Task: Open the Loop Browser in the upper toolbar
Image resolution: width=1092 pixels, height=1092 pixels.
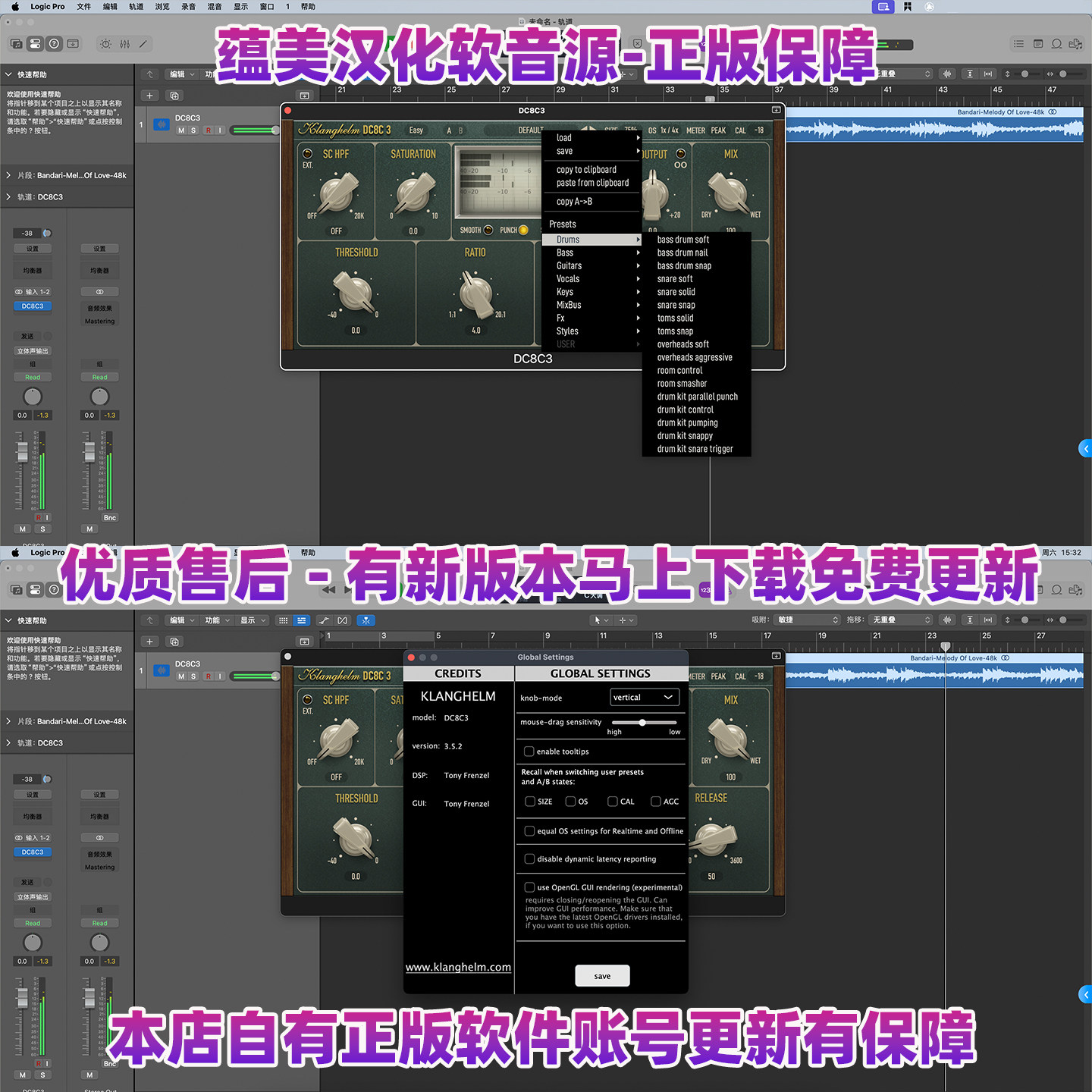Action: (1056, 44)
